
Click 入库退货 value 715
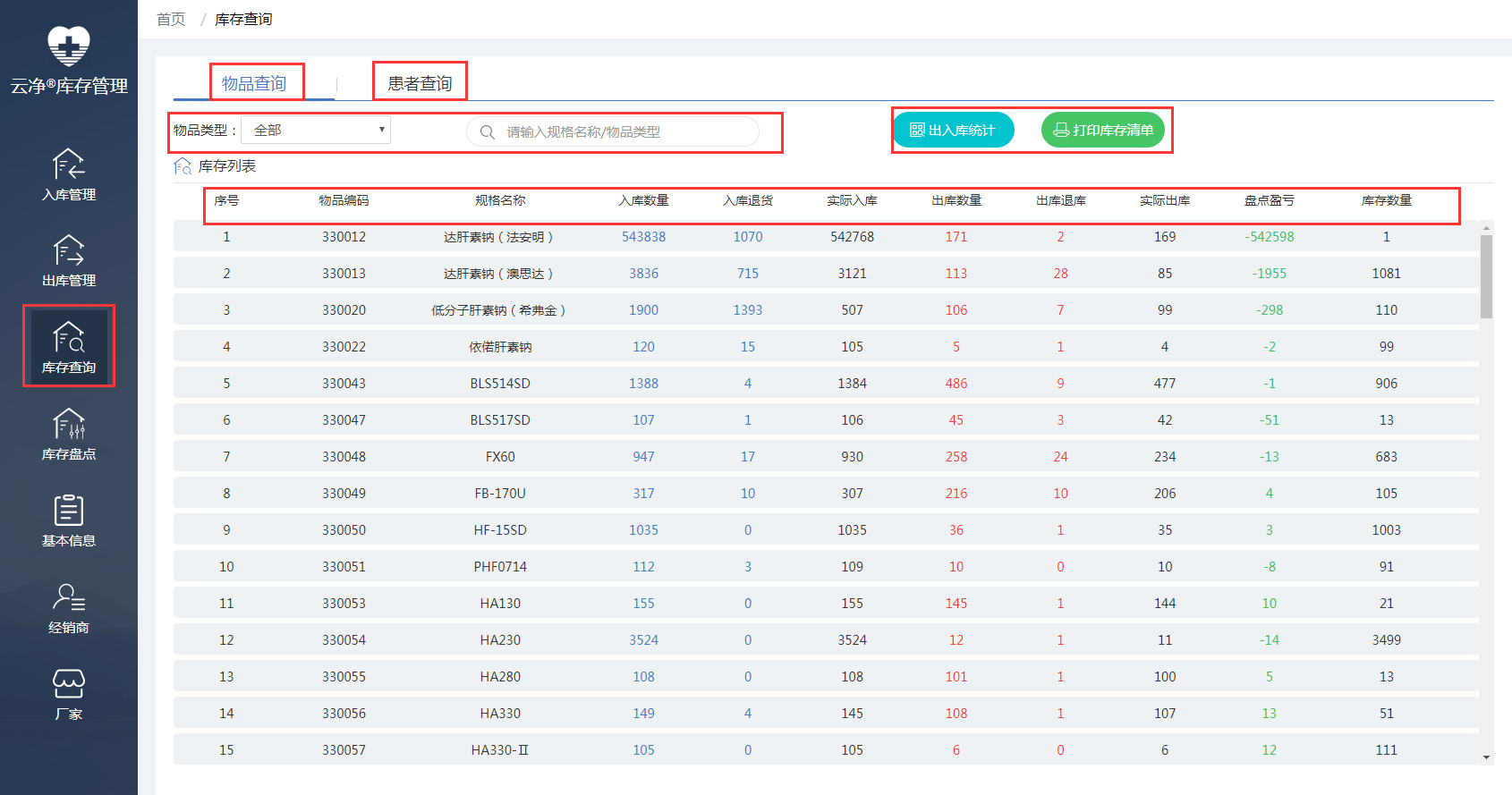tap(748, 274)
